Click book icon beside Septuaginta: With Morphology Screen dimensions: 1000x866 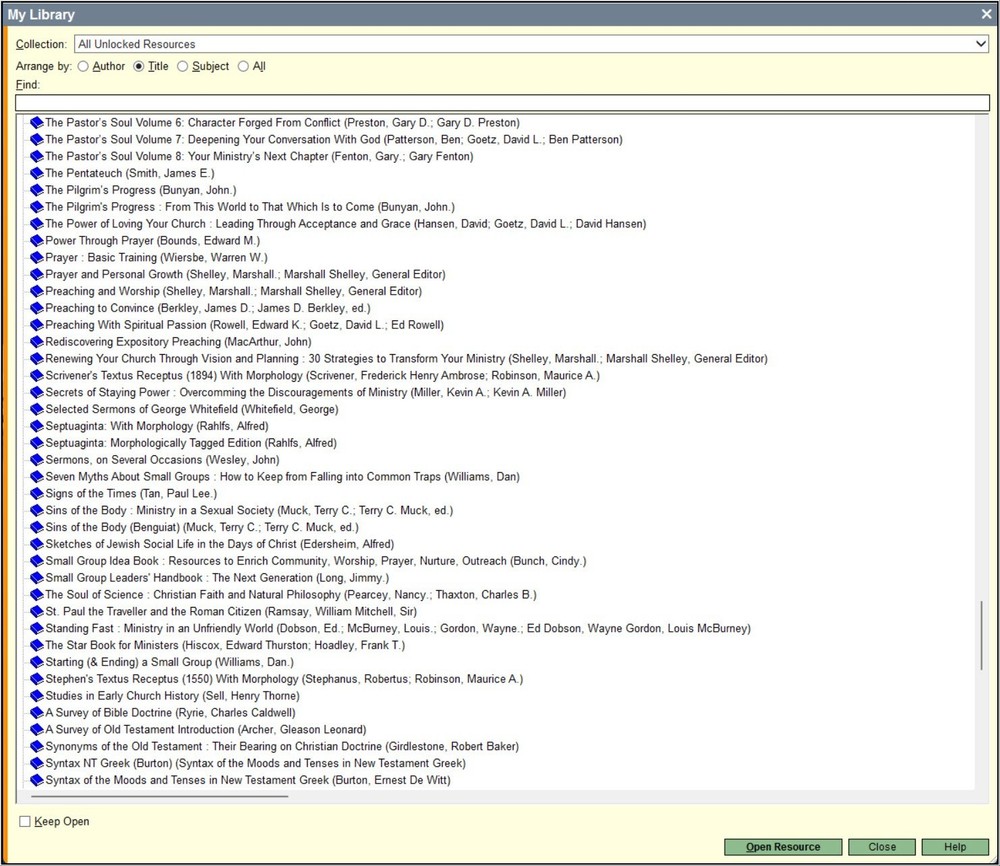pyautogui.click(x=37, y=426)
